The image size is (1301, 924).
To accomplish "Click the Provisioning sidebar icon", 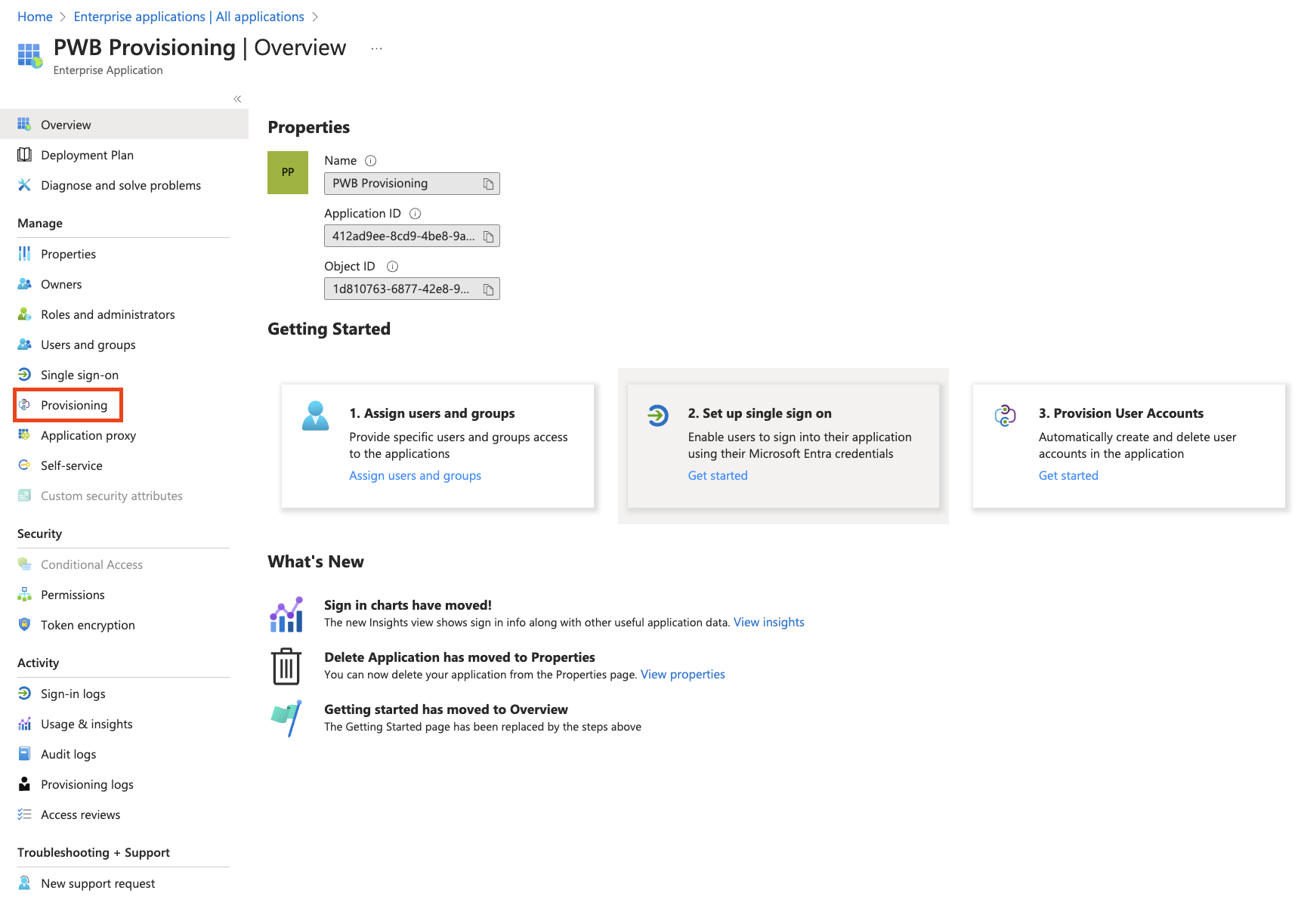I will pyautogui.click(x=24, y=405).
